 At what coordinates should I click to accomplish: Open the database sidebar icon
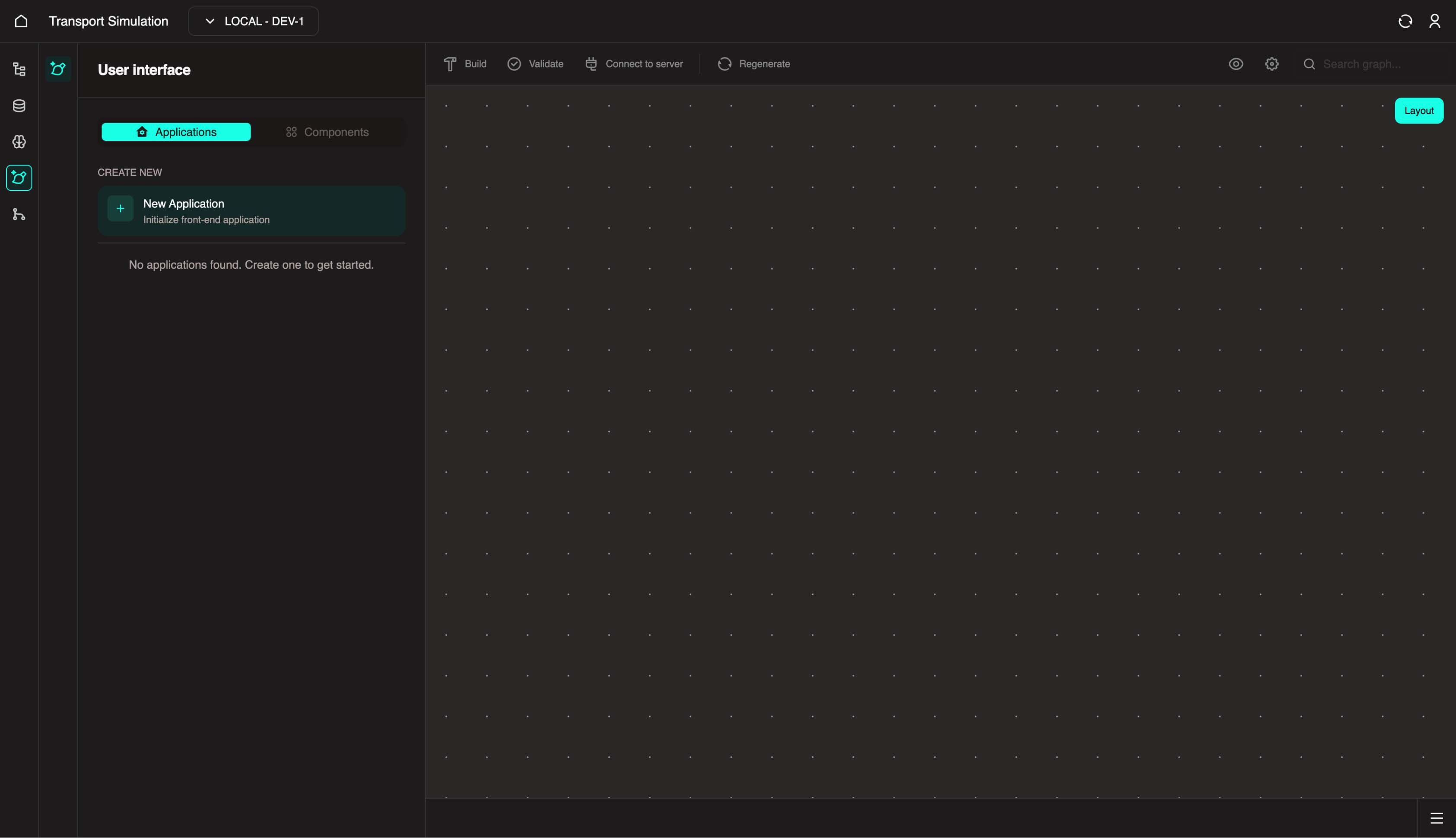tap(19, 106)
